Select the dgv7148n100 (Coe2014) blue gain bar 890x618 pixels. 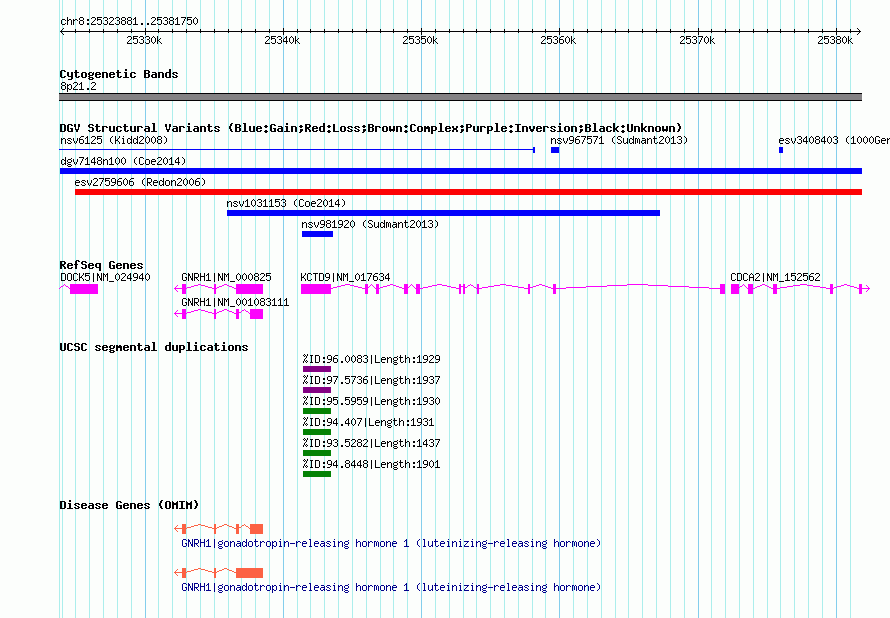[x=461, y=171]
